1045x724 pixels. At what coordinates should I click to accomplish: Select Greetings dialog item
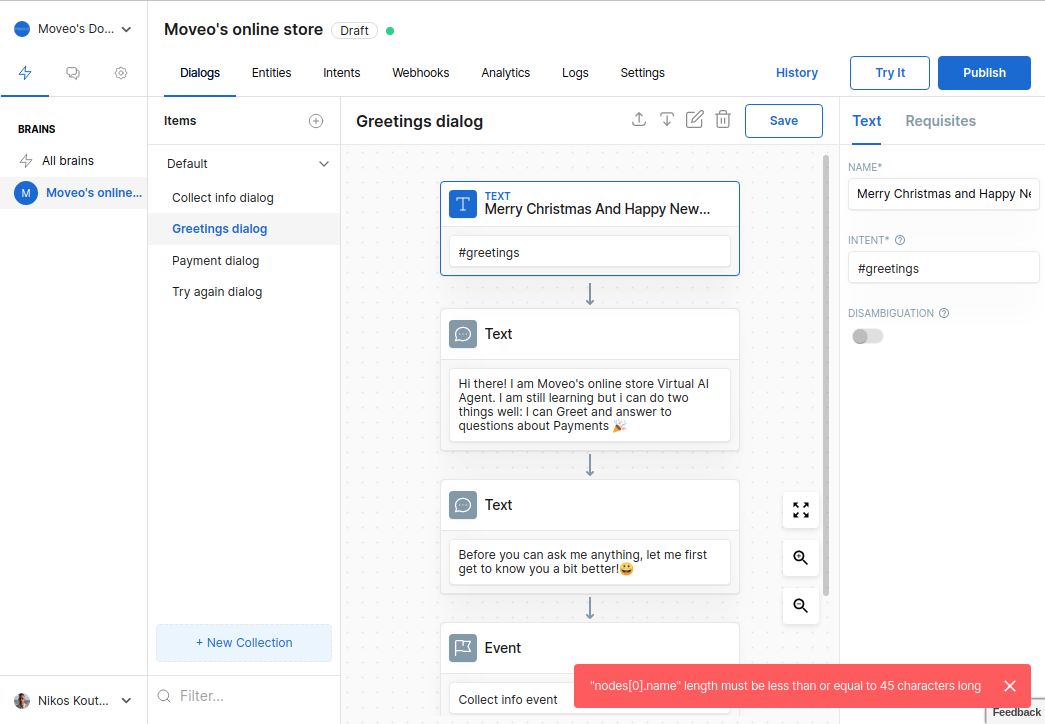244,229
